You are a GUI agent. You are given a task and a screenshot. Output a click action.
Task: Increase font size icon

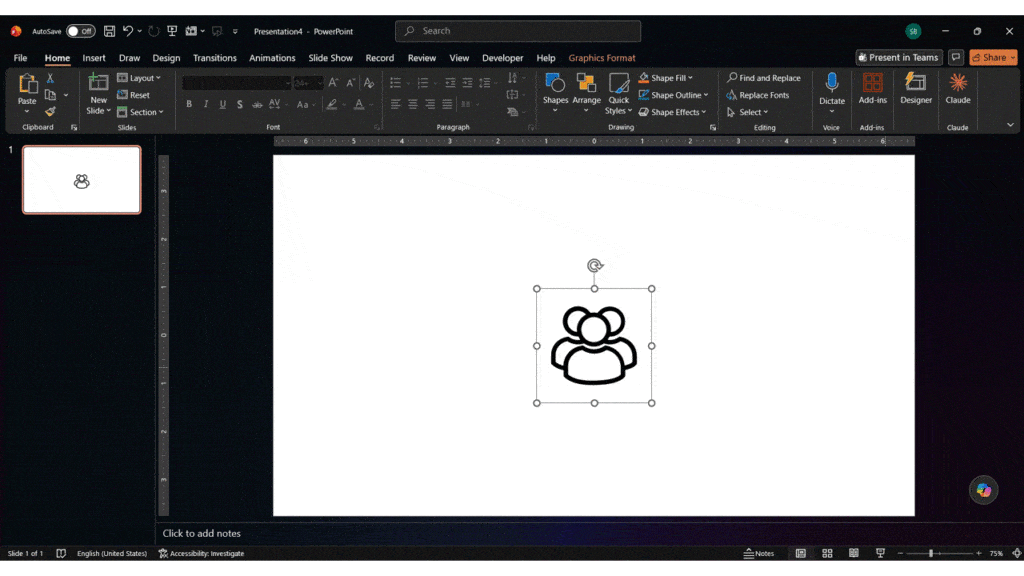(x=333, y=83)
